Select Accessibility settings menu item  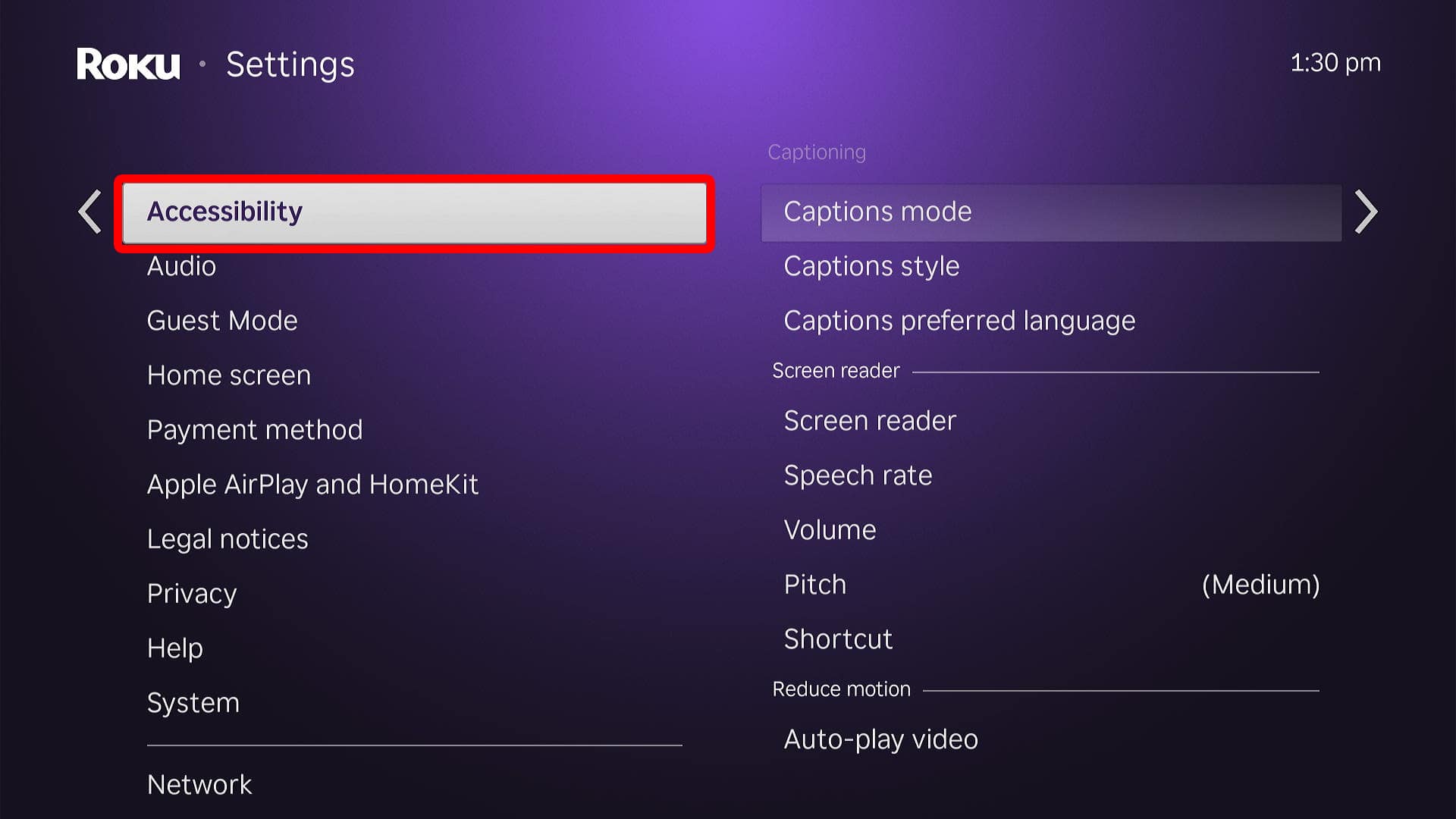pyautogui.click(x=414, y=210)
